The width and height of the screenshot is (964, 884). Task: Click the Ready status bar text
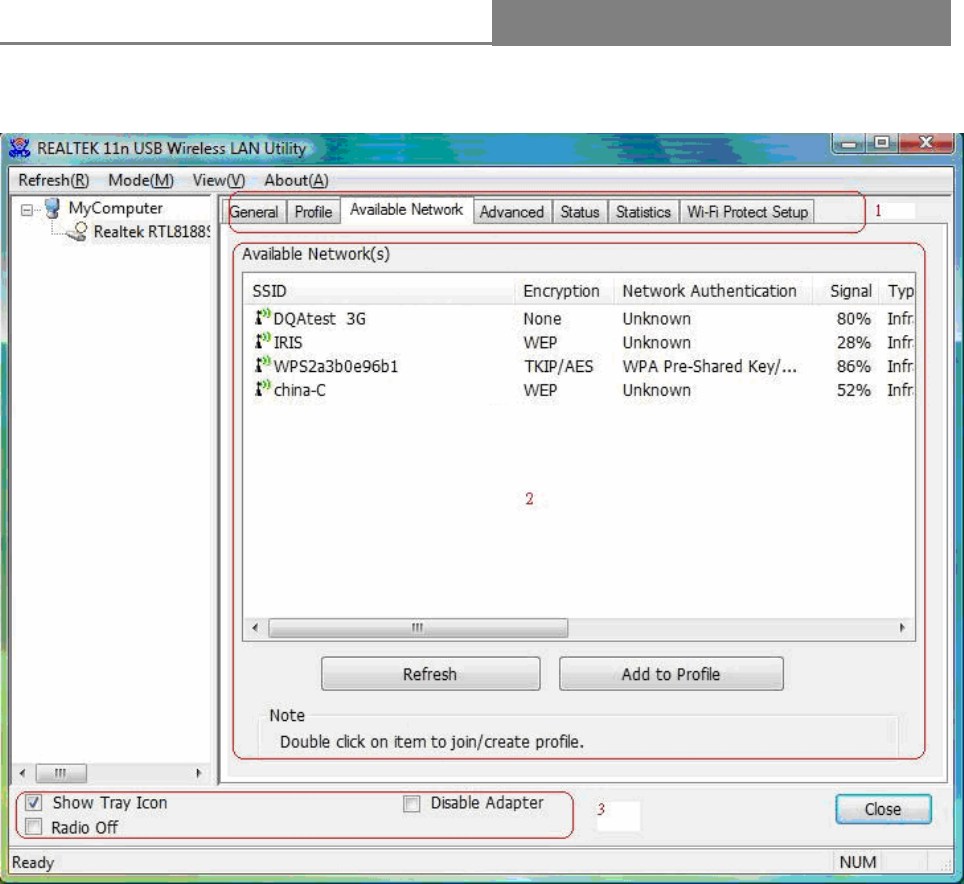tap(33, 862)
